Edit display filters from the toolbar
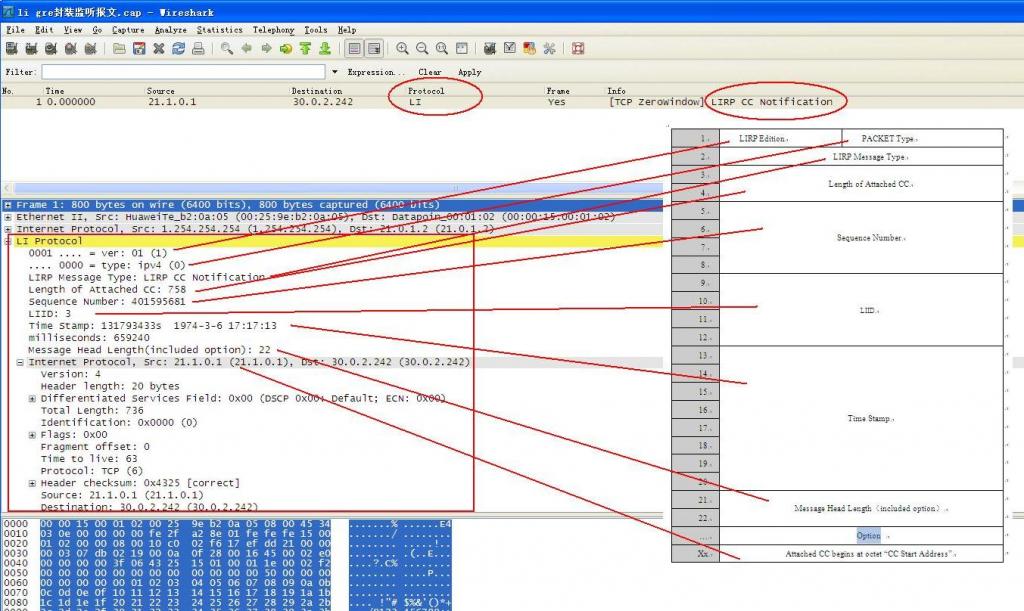The image size is (1024, 611). (509, 48)
